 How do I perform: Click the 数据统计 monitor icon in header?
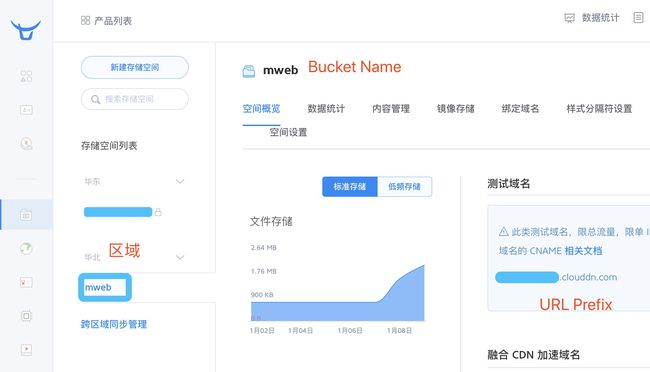[570, 18]
